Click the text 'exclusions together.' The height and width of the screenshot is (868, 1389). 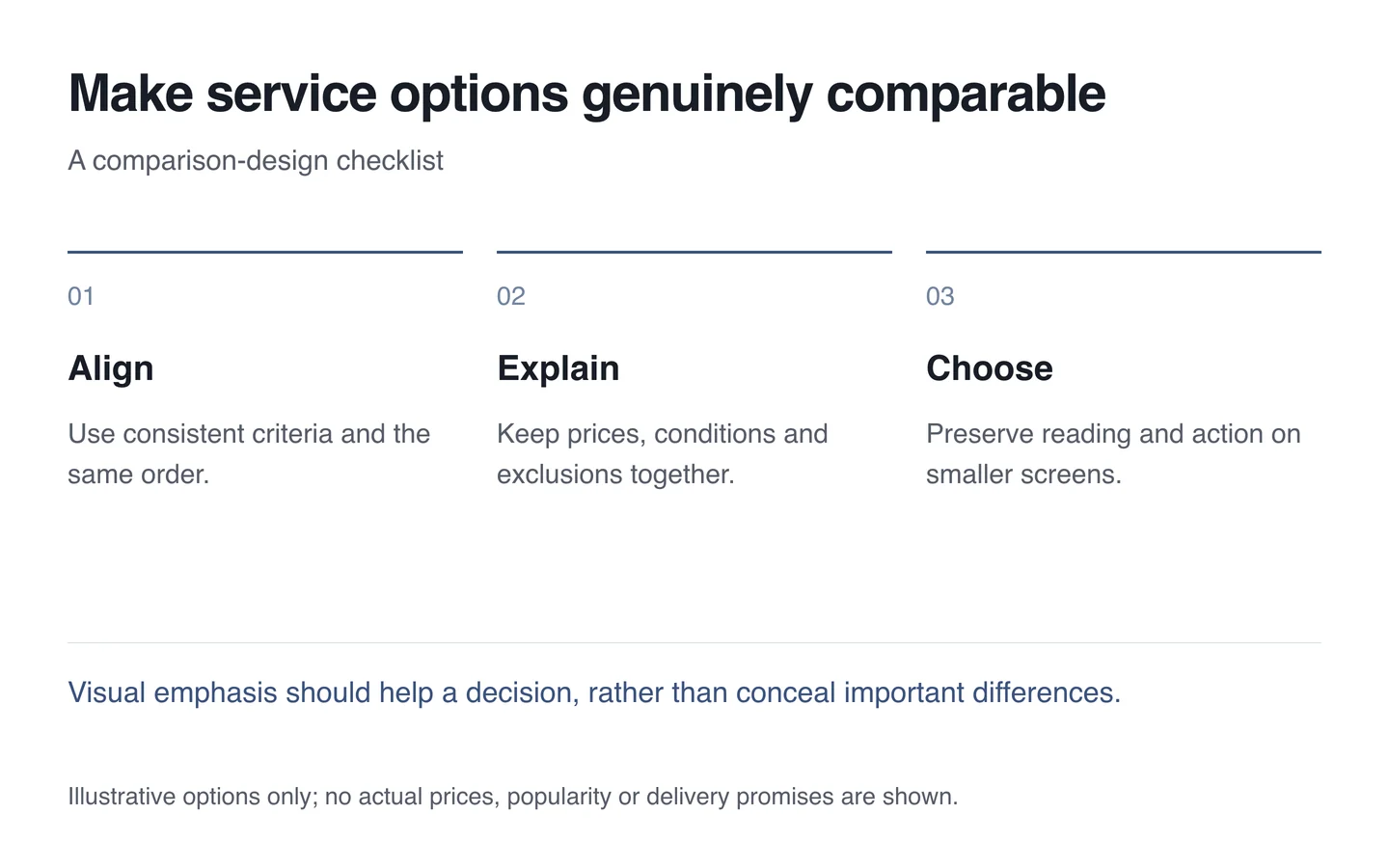[615, 475]
